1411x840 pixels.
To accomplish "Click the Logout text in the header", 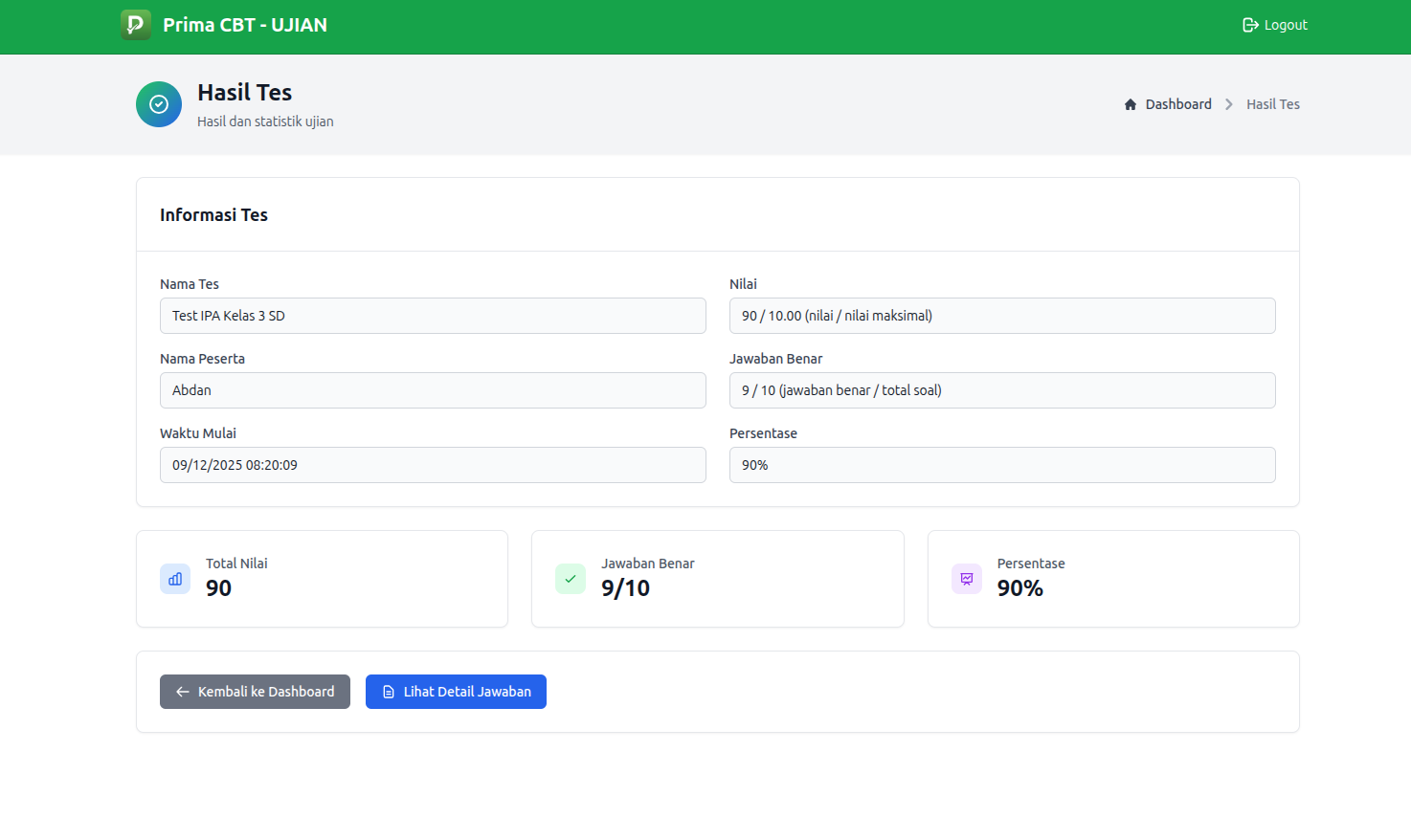I will click(1284, 24).
